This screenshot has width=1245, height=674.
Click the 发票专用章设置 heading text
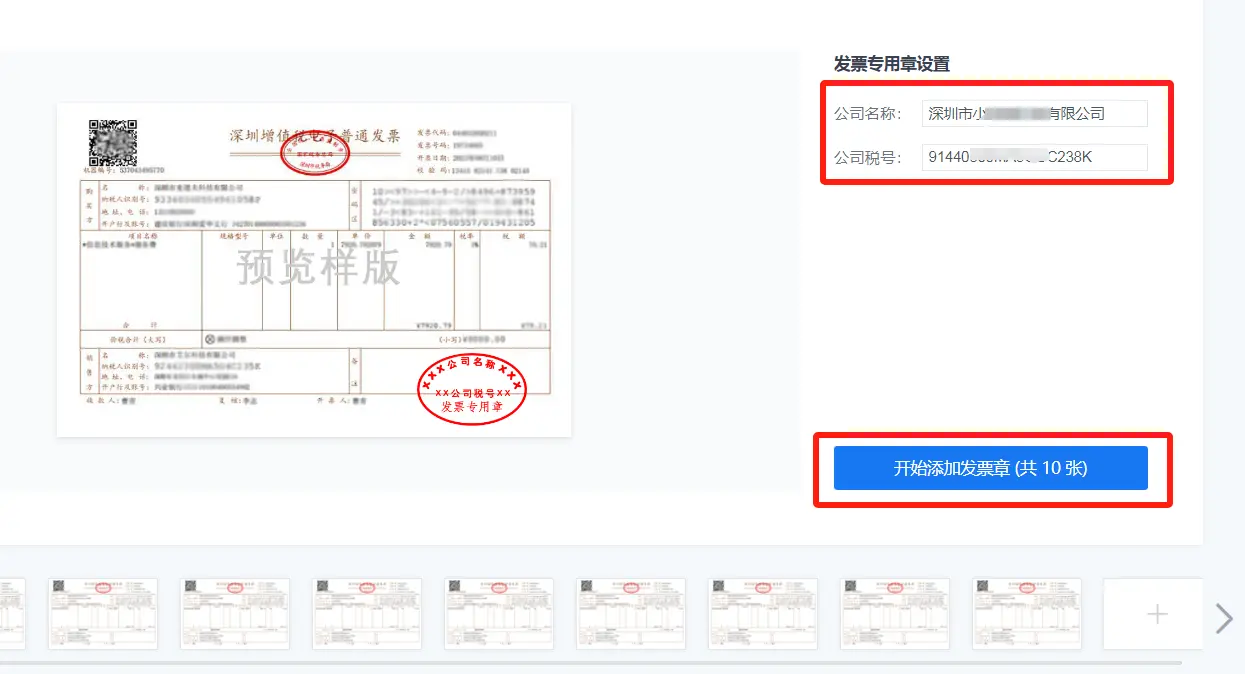[x=892, y=64]
